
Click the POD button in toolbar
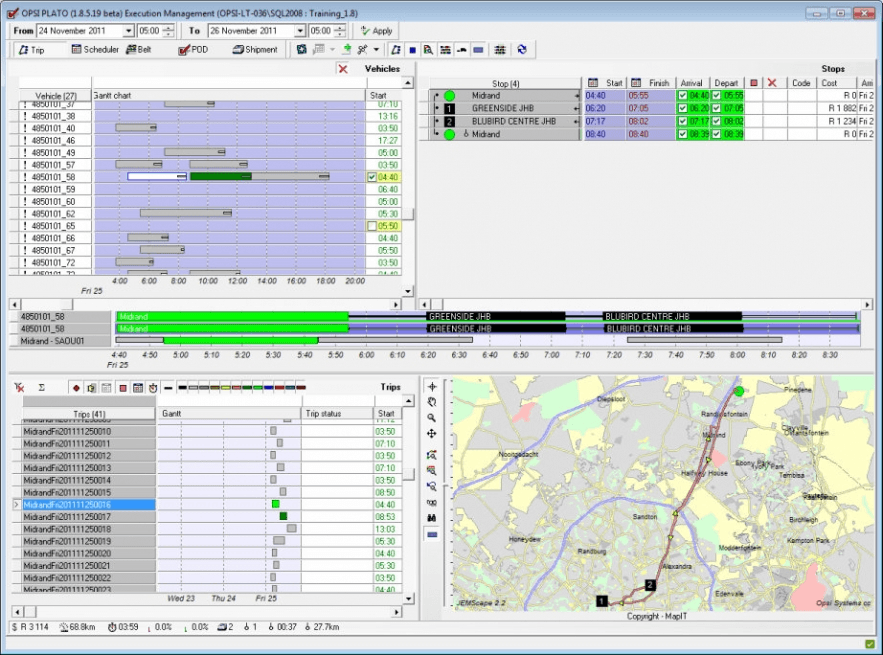[193, 49]
